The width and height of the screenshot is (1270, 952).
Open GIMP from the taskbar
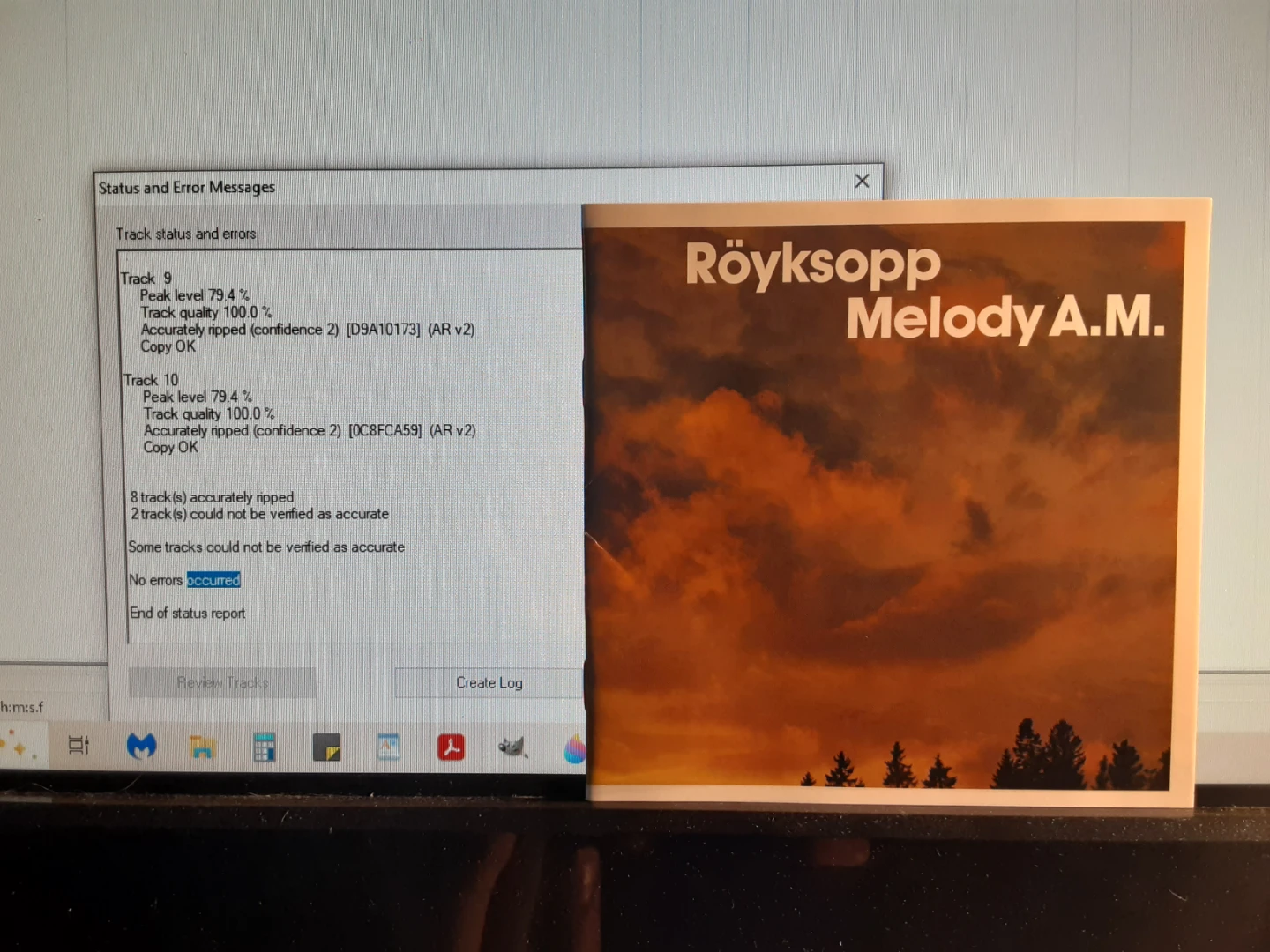pyautogui.click(x=512, y=747)
